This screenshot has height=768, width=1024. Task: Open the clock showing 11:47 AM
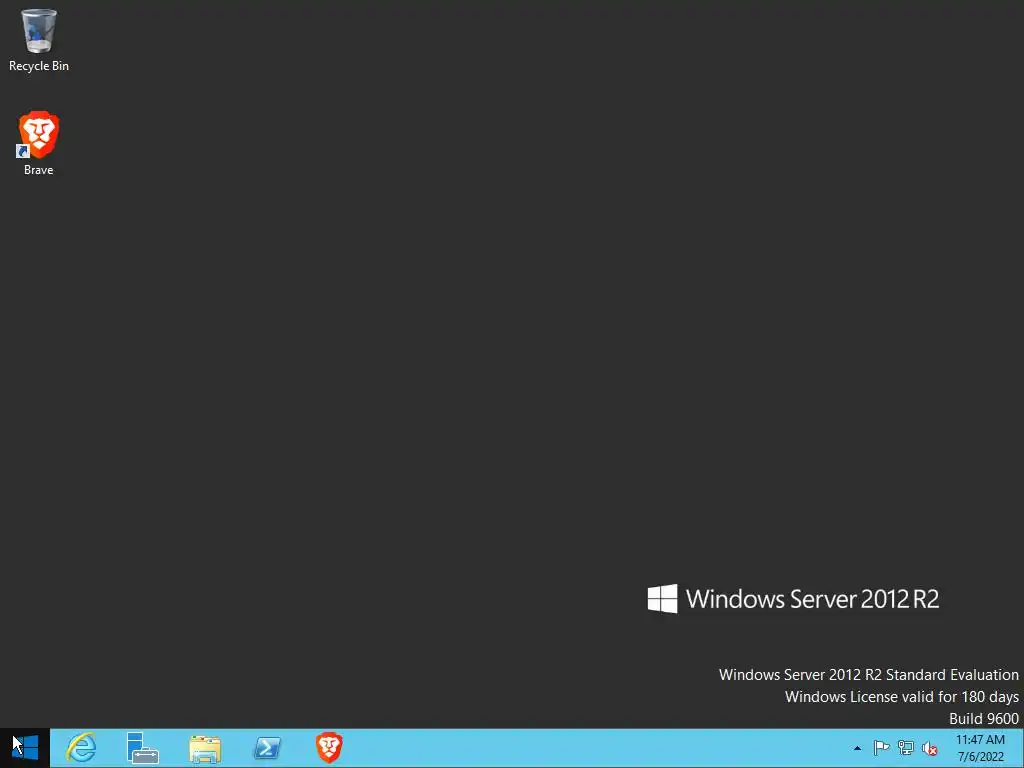(980, 740)
